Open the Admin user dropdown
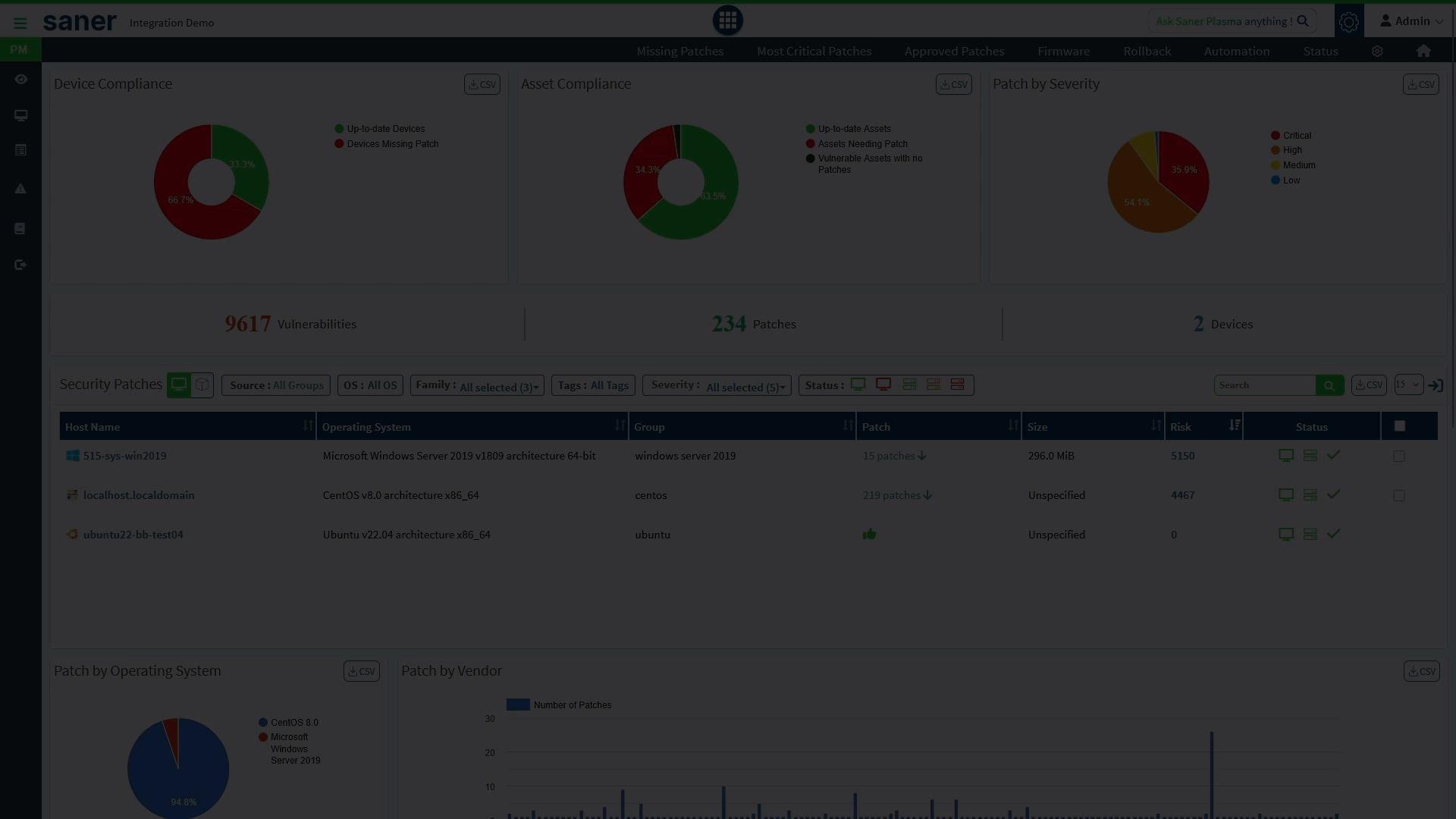The height and width of the screenshot is (819, 1456). 1411,21
